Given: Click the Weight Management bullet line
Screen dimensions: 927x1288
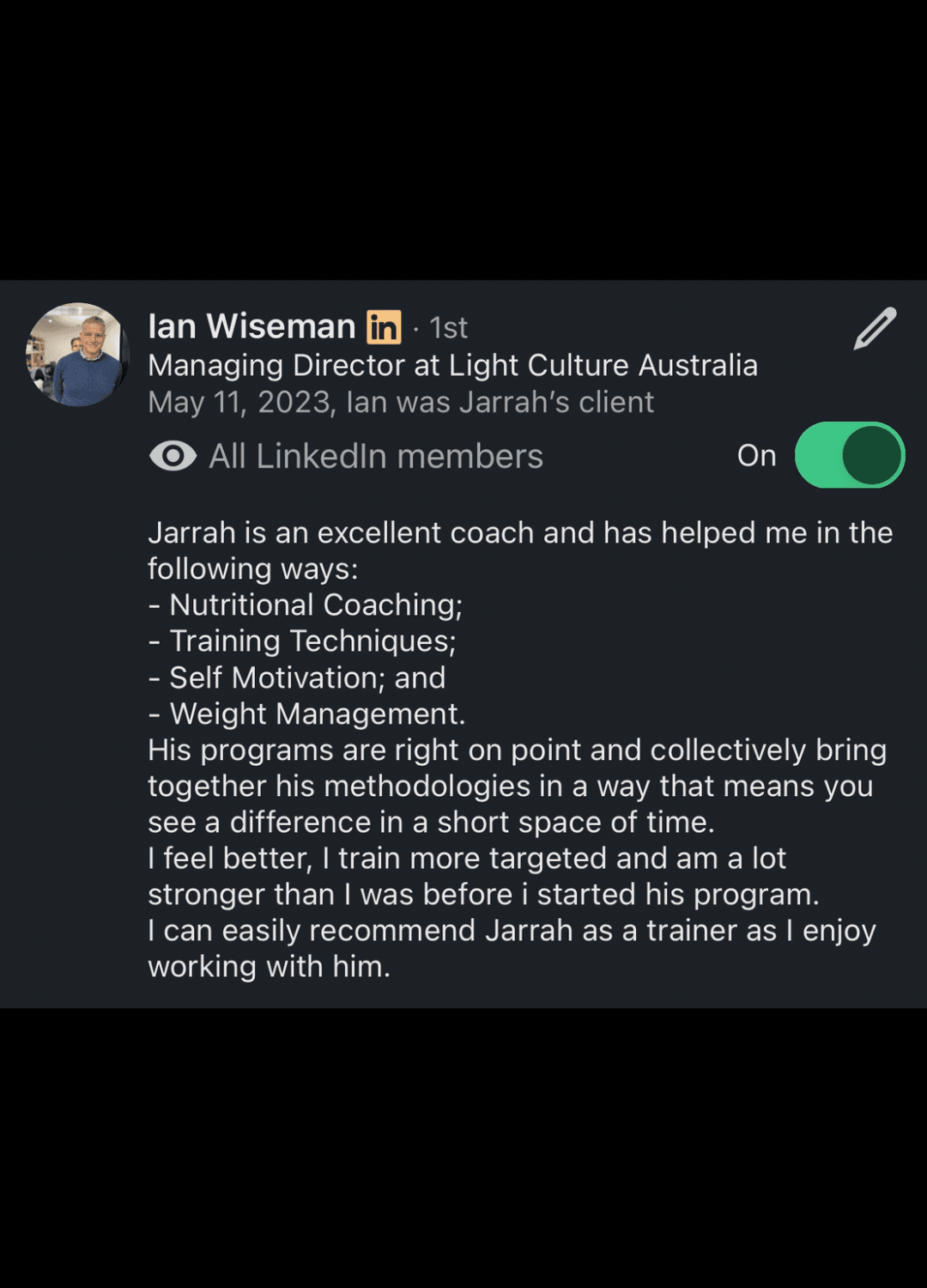Looking at the screenshot, I should 306,714.
